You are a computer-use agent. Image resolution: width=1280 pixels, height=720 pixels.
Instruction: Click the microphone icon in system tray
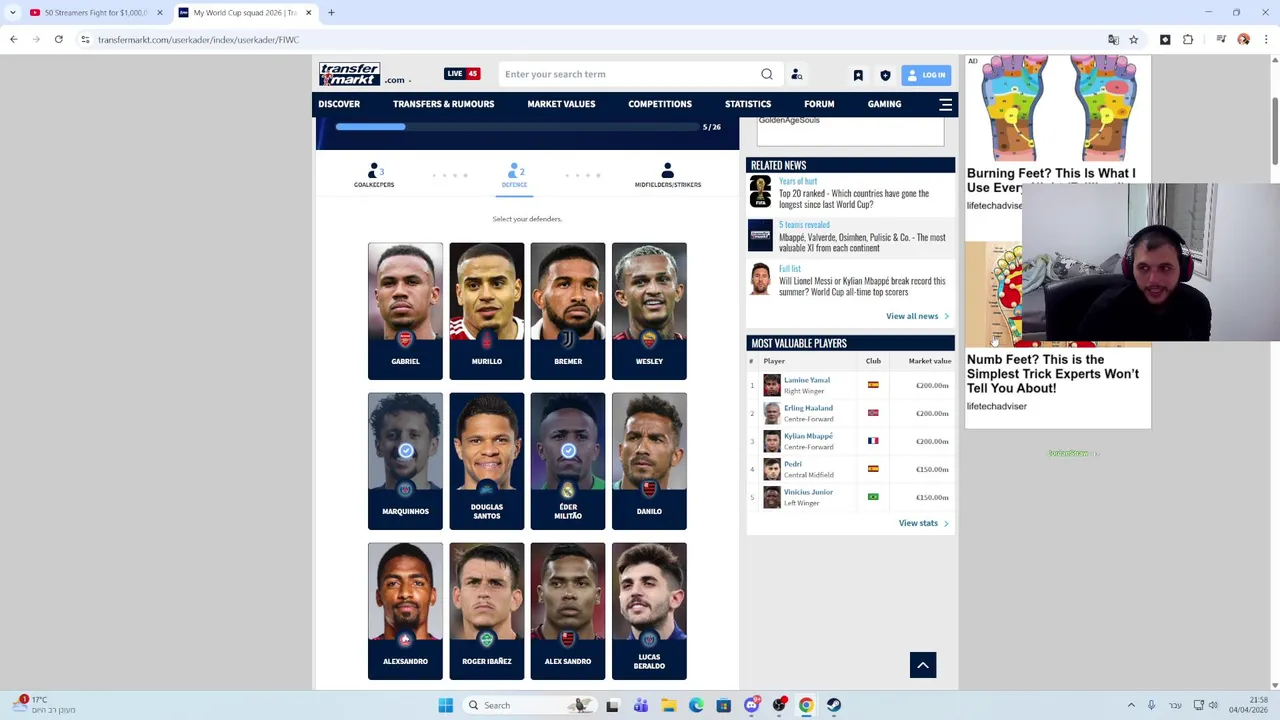(x=1151, y=705)
